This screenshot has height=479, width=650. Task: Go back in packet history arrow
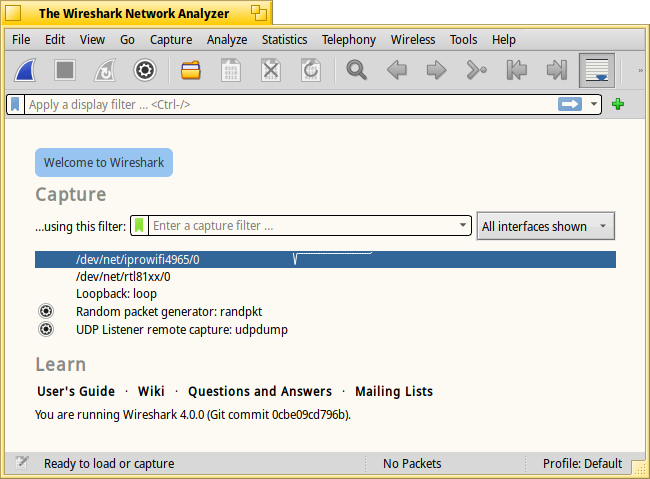pyautogui.click(x=397, y=70)
